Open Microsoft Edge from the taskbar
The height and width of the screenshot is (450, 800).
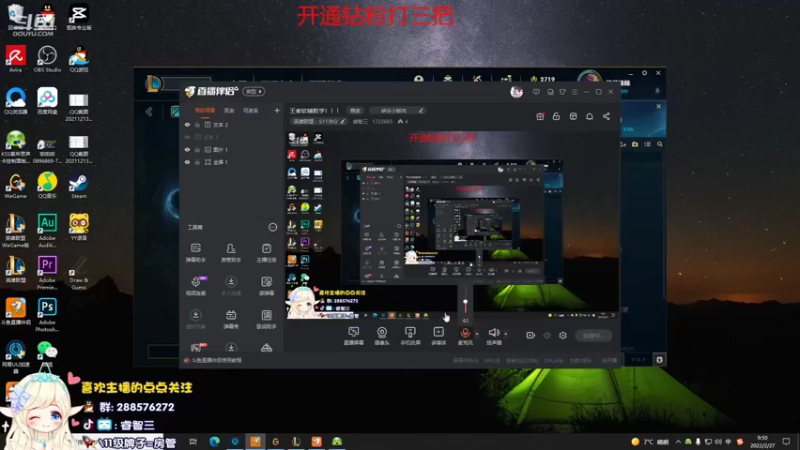pos(214,441)
